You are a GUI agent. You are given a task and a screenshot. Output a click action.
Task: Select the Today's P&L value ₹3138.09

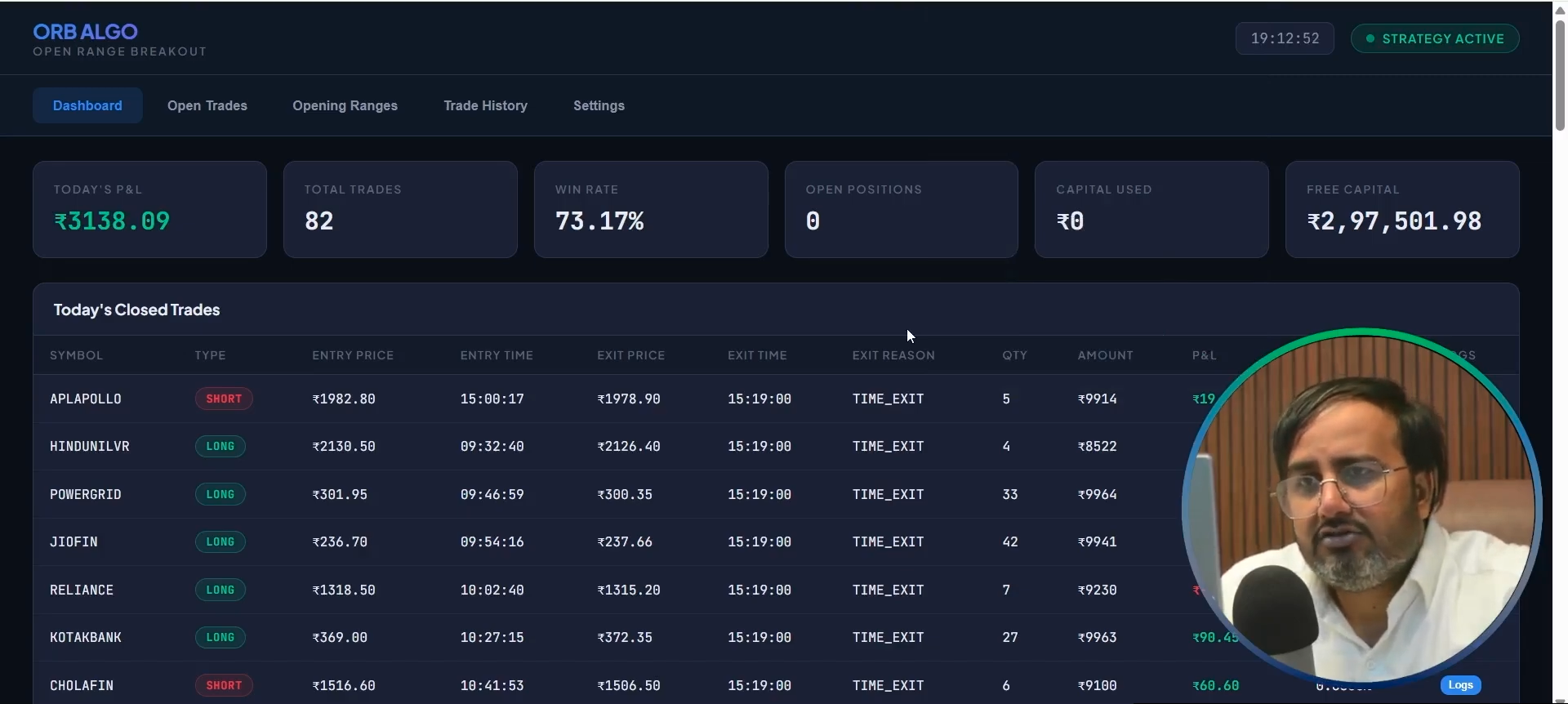click(x=112, y=221)
